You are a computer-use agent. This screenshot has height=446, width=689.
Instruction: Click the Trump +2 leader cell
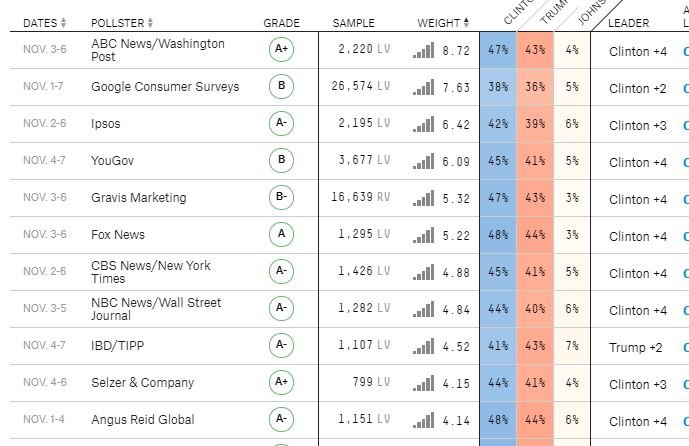[x=636, y=347]
